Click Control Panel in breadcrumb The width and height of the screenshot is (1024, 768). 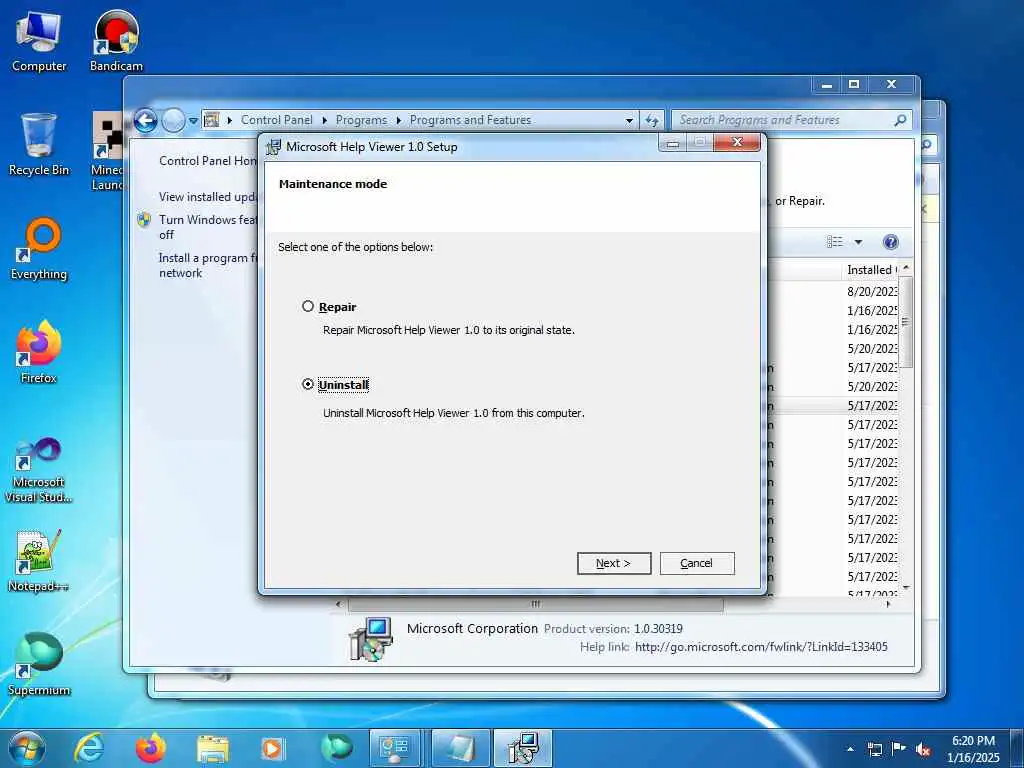point(277,120)
